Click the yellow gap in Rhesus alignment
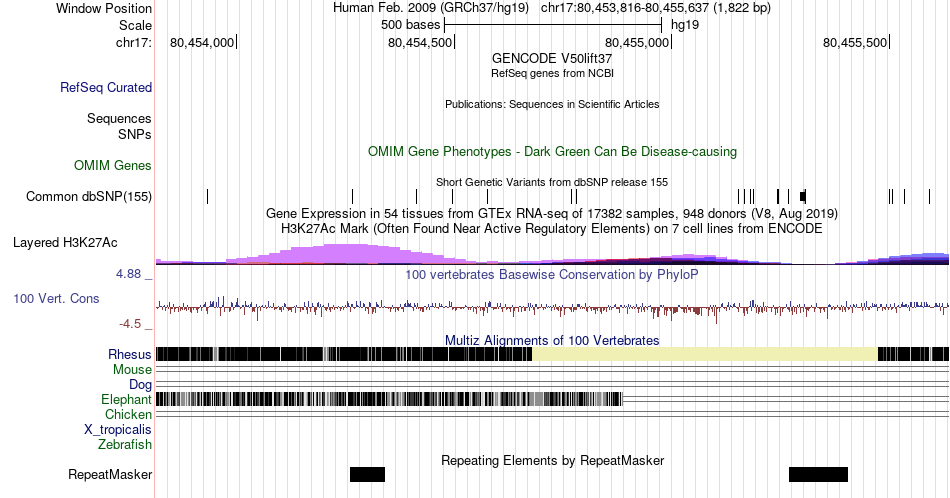Viewport: 950px width, 498px height. click(x=705, y=354)
